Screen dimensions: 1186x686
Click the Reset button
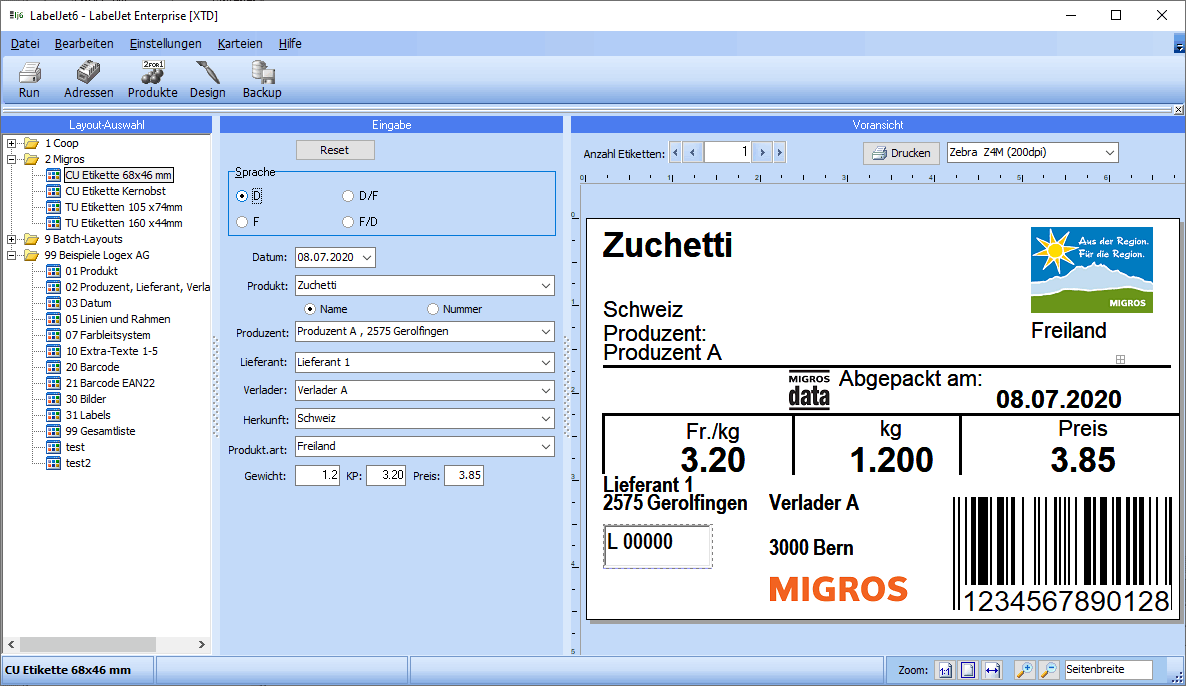coord(335,150)
